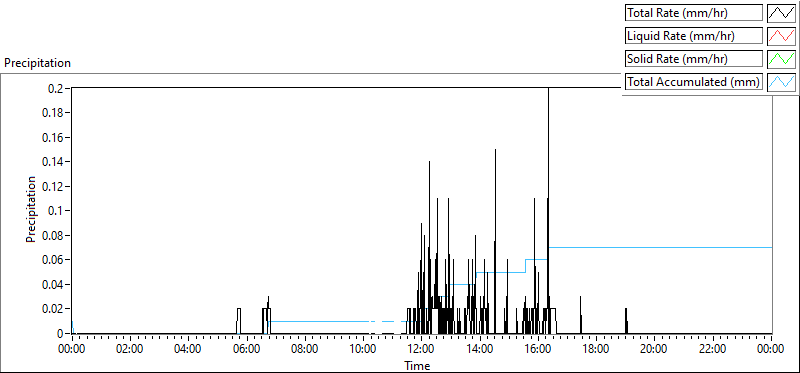Screen dimensions: 800x373
Task: Click the 08:00 time axis marker
Action: (x=305, y=350)
